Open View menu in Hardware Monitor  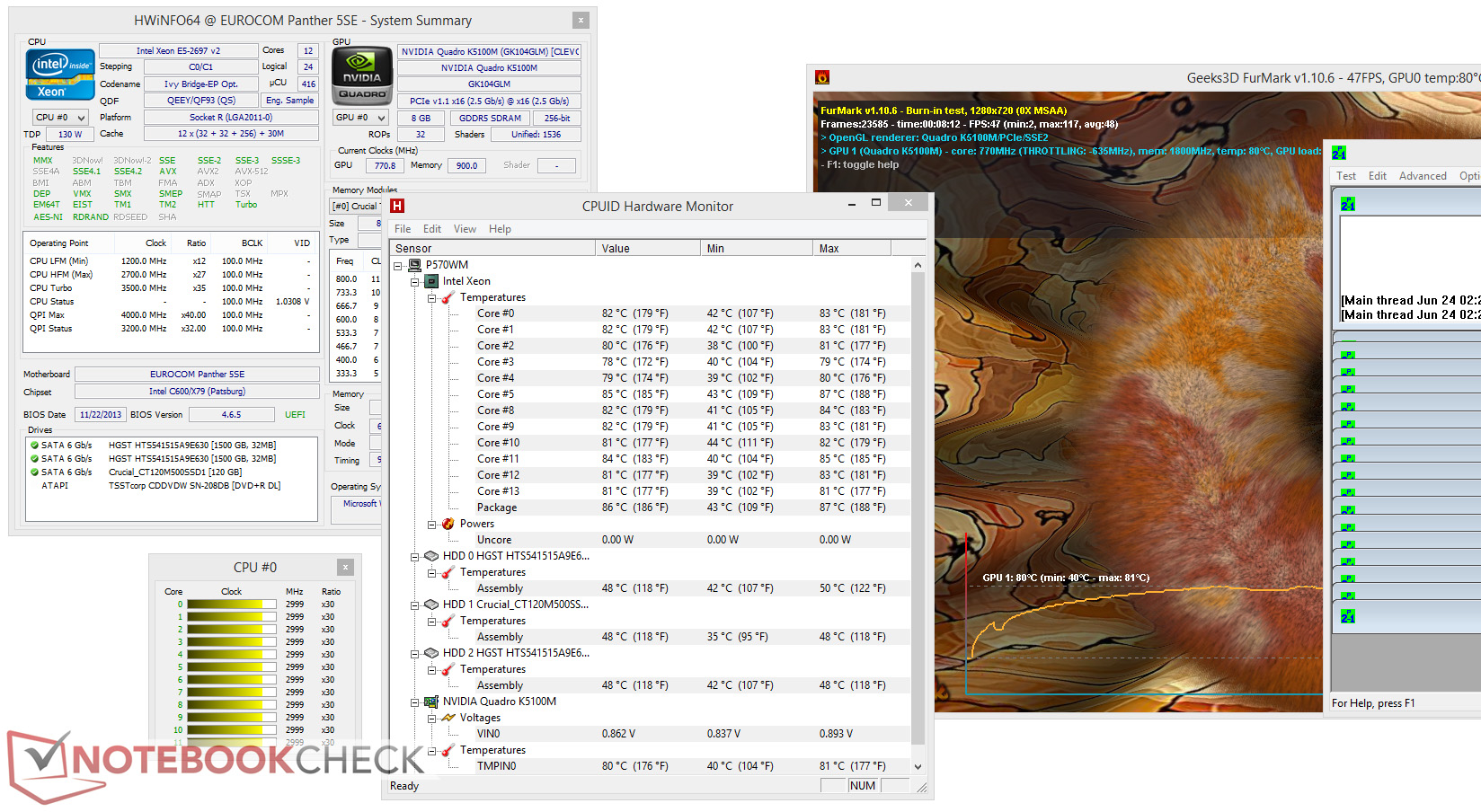[x=465, y=229]
